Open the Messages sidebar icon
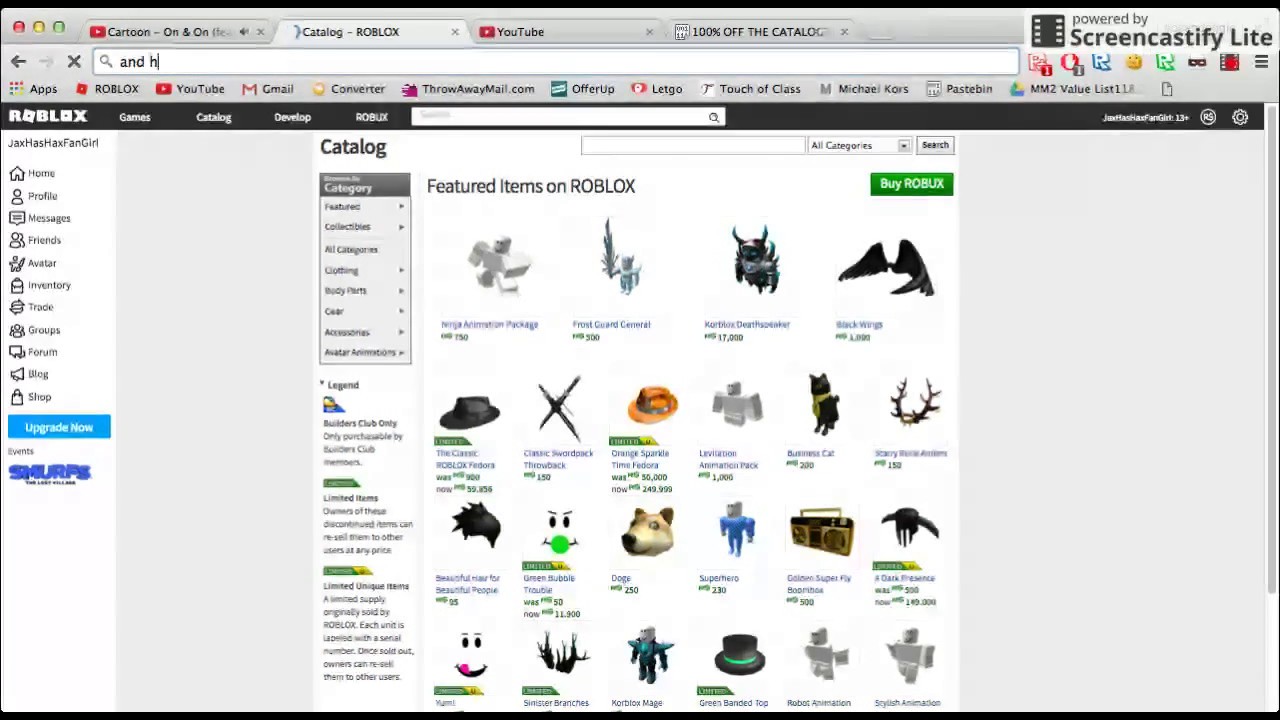Image resolution: width=1280 pixels, height=720 pixels. (17, 218)
